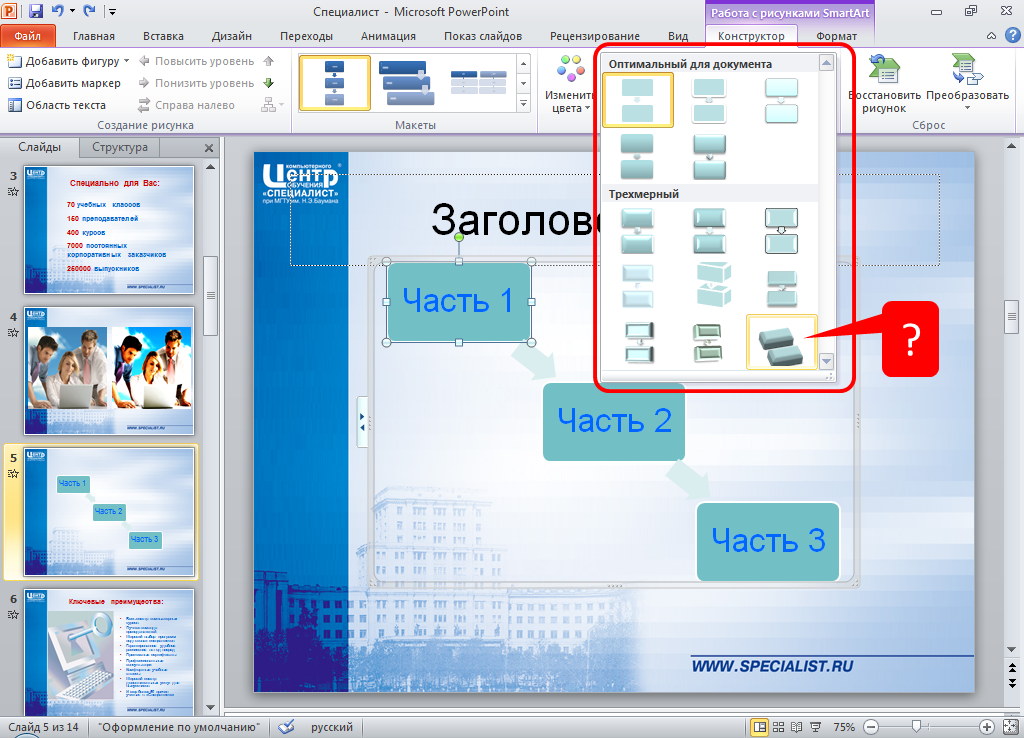Switch to the Вставка ribbon tab
This screenshot has width=1024, height=738.
(163, 36)
